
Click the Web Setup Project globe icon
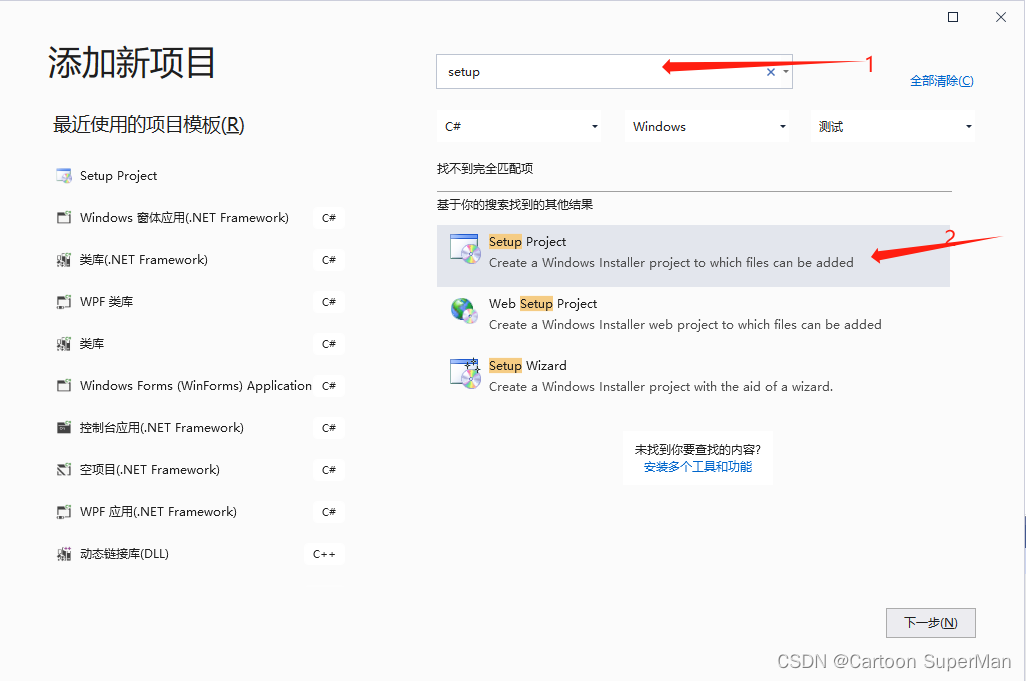coord(464,311)
